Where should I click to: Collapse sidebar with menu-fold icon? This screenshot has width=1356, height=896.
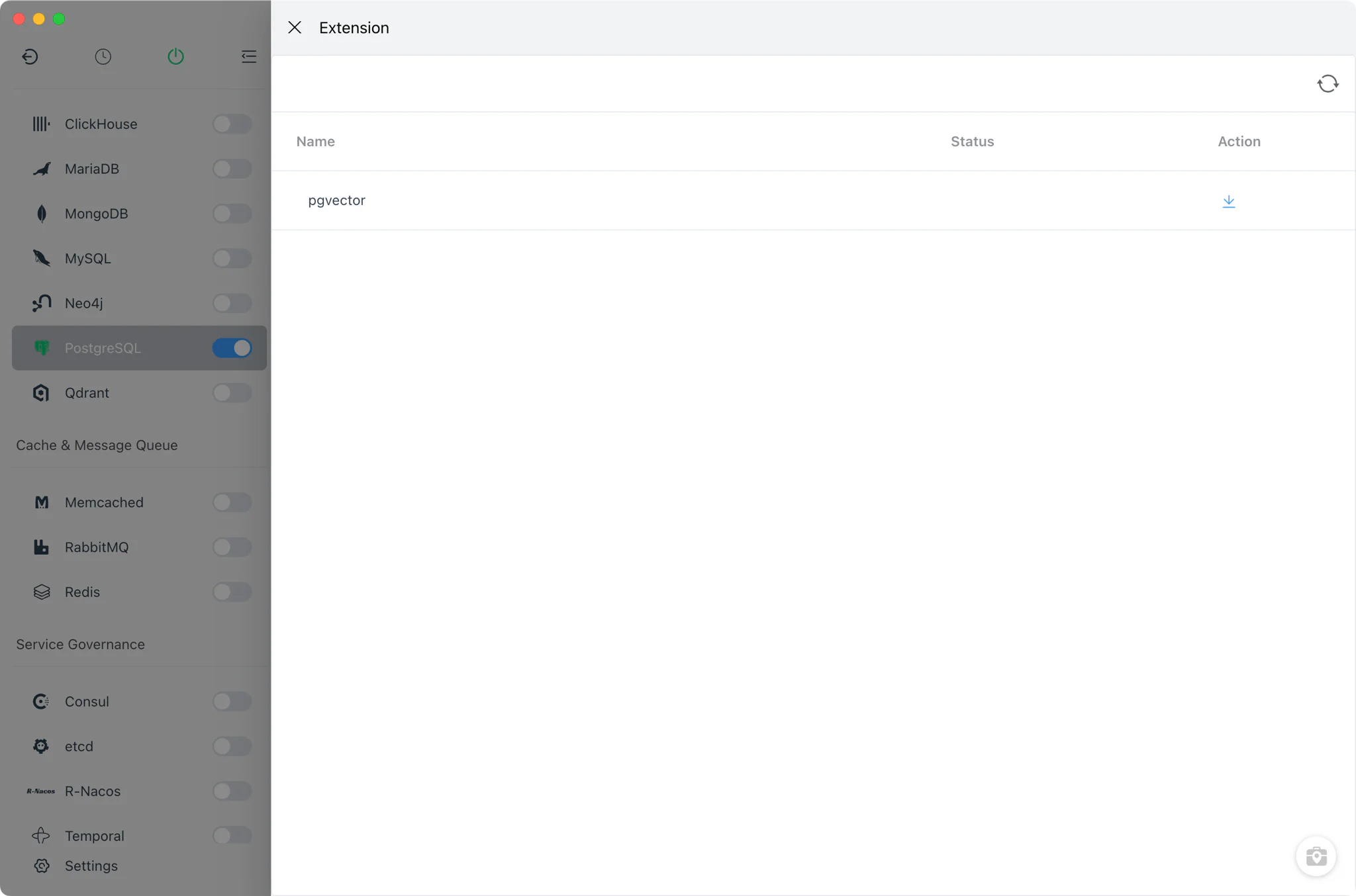pyautogui.click(x=248, y=56)
